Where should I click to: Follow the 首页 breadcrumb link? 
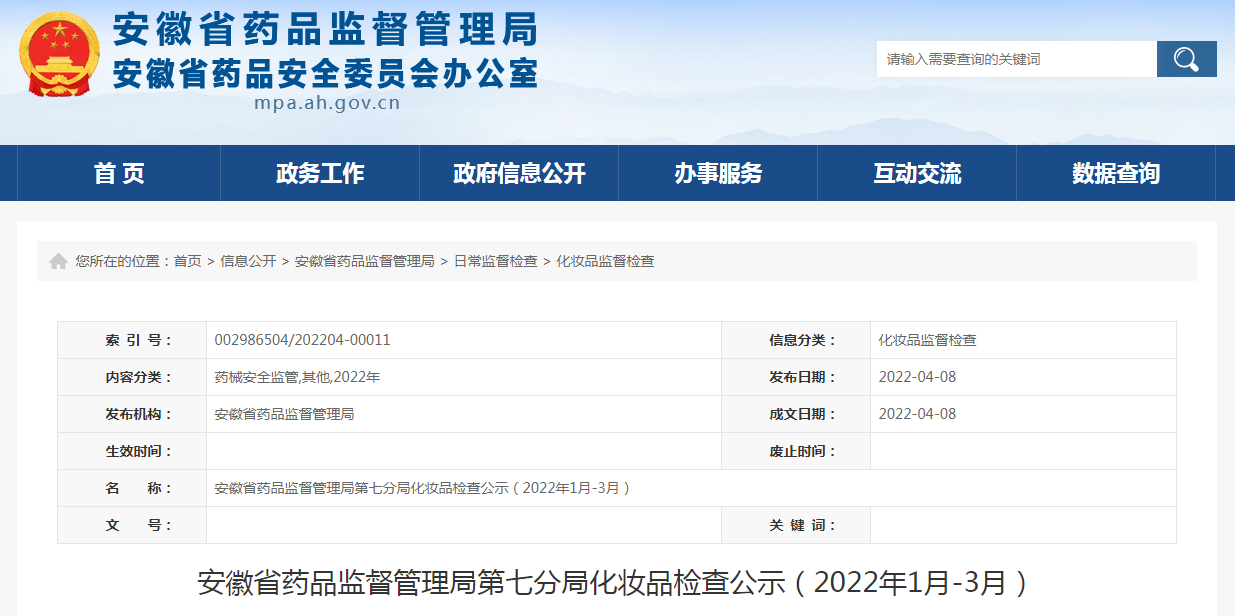[x=187, y=261]
